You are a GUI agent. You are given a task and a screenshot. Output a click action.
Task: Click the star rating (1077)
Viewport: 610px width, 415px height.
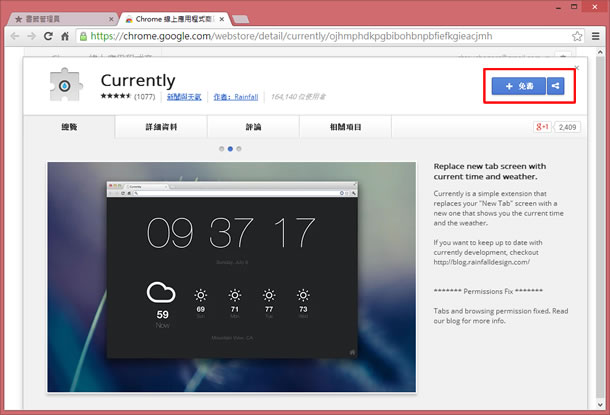pos(128,96)
